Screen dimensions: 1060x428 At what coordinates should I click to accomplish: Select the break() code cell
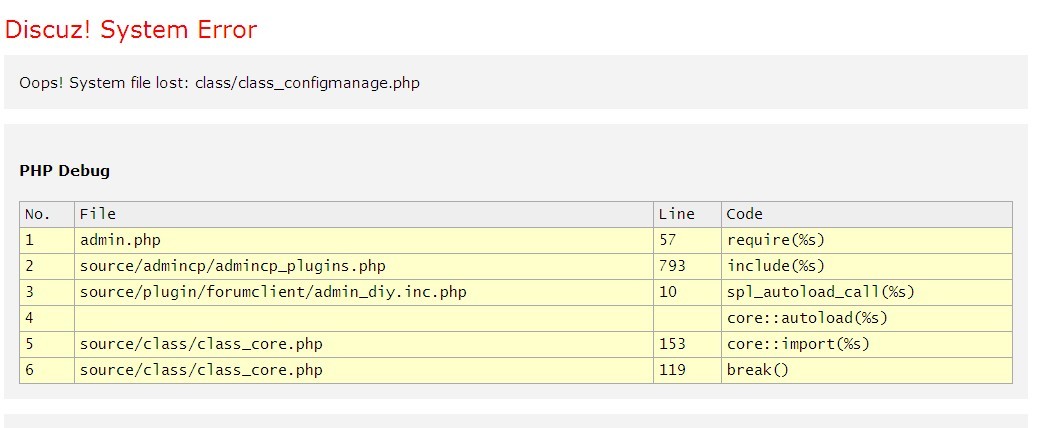click(x=757, y=370)
